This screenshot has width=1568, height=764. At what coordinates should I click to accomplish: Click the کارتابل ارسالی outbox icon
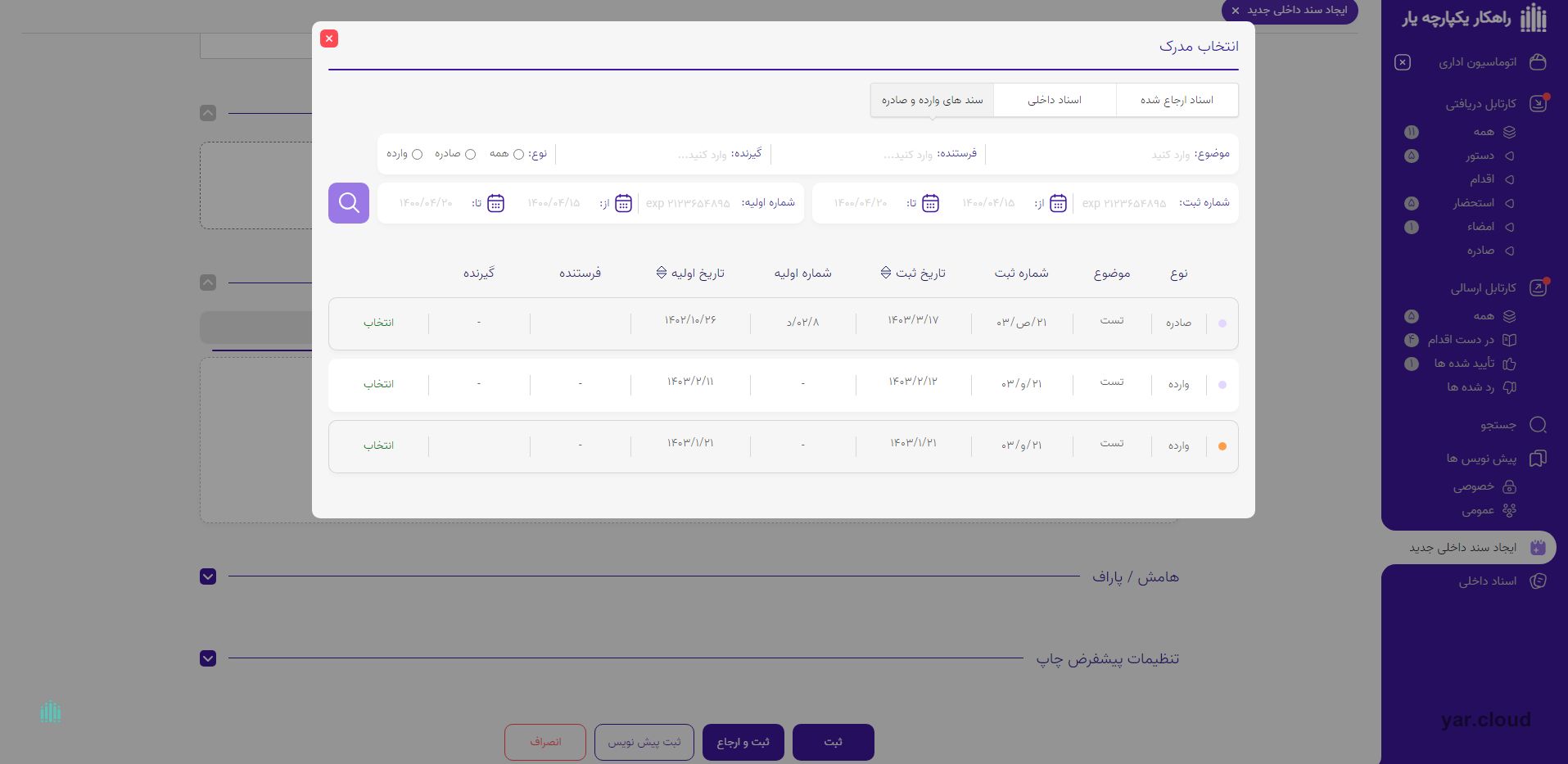tap(1538, 287)
